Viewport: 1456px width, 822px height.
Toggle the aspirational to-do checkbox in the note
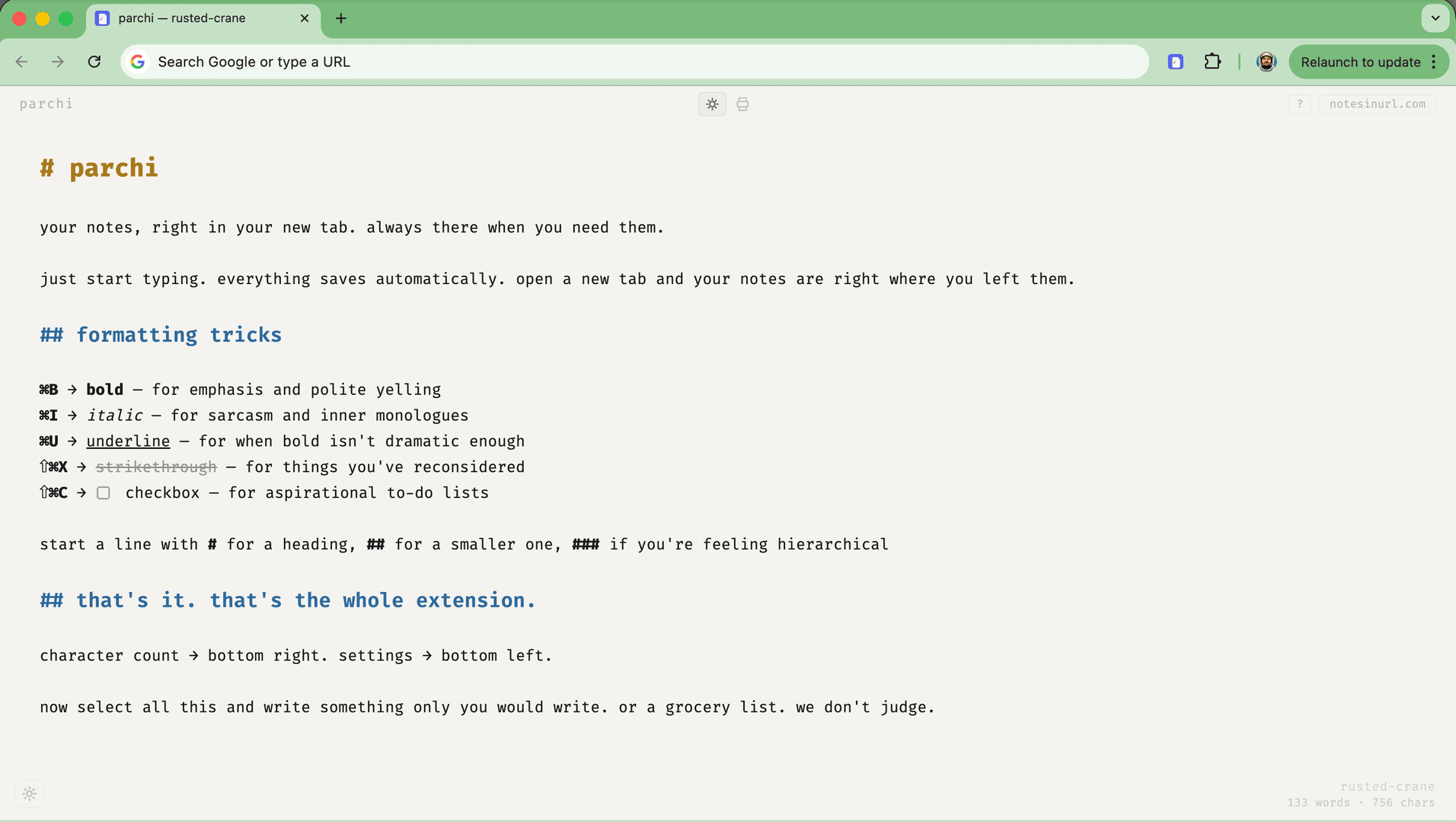[x=104, y=492]
